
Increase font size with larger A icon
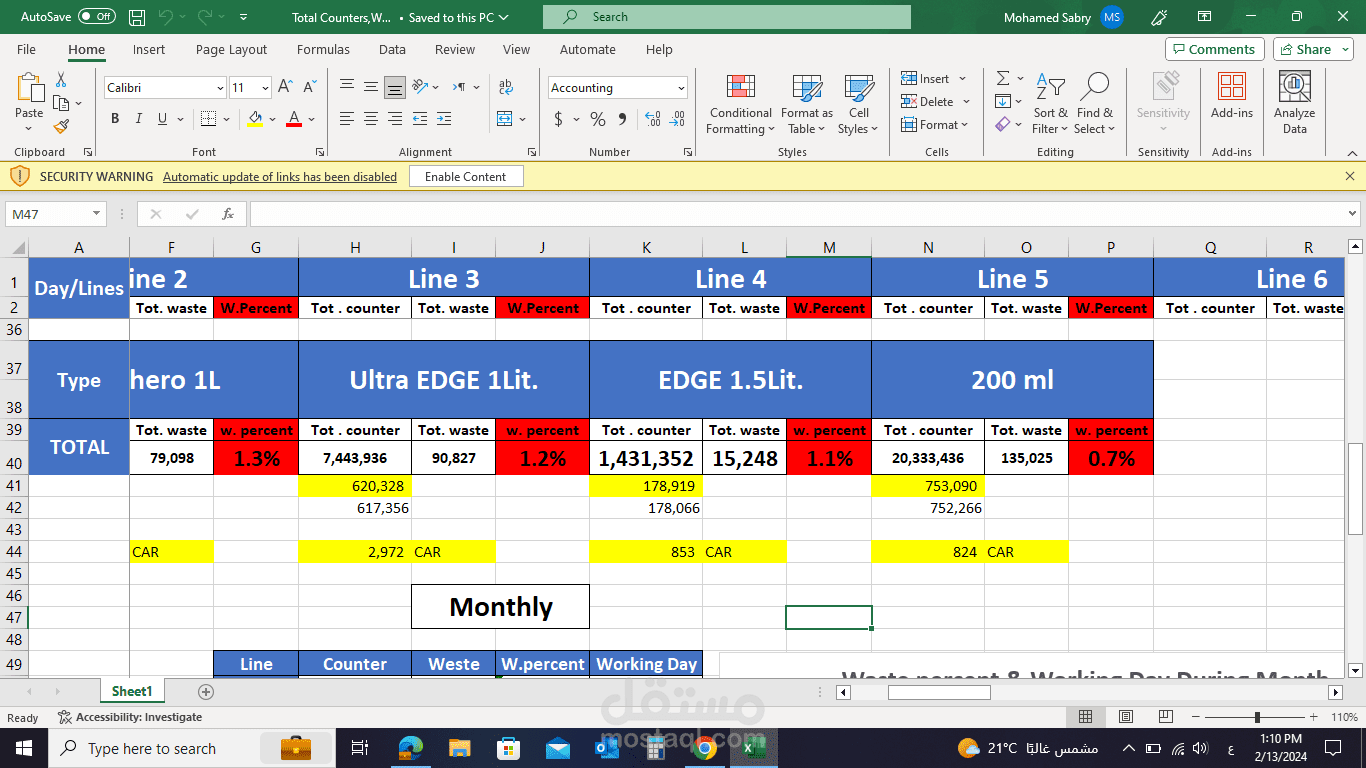285,87
